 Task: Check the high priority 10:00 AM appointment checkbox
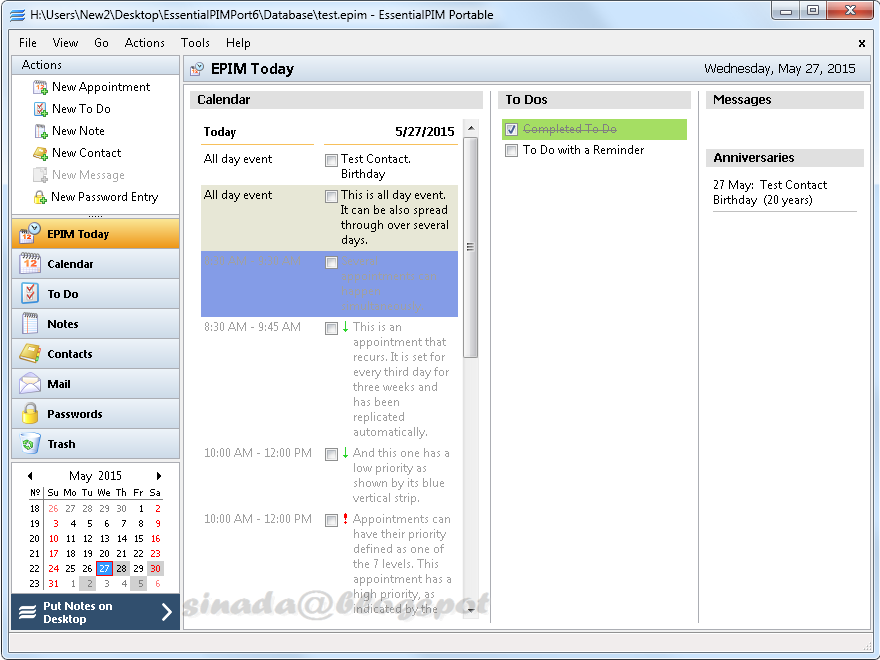[x=331, y=520]
